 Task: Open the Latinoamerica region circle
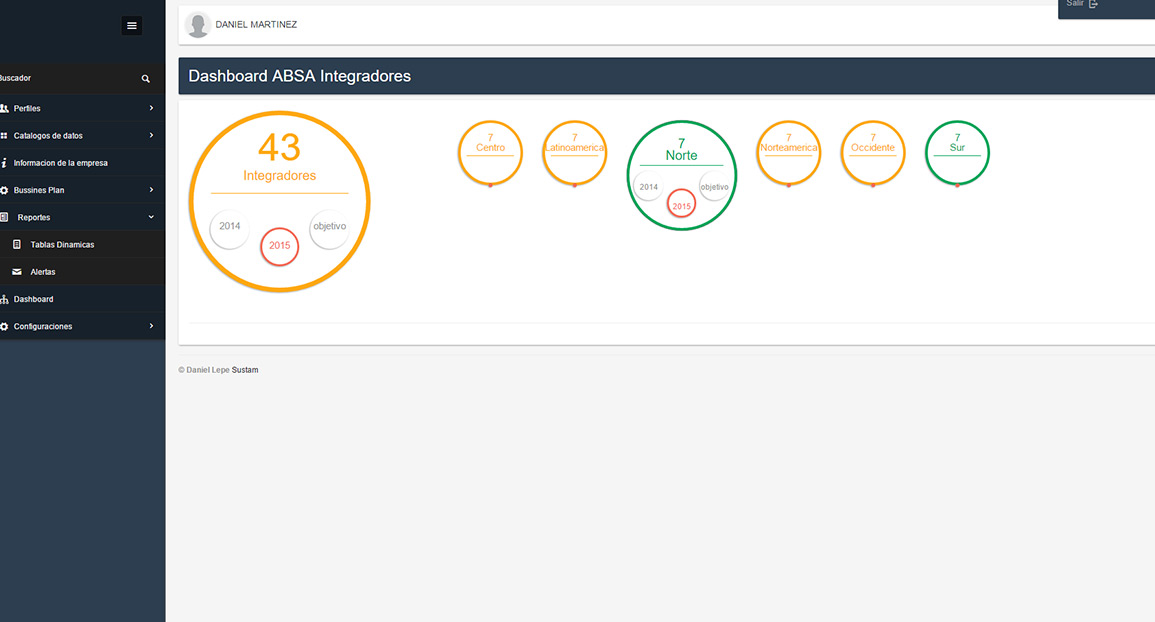point(575,153)
